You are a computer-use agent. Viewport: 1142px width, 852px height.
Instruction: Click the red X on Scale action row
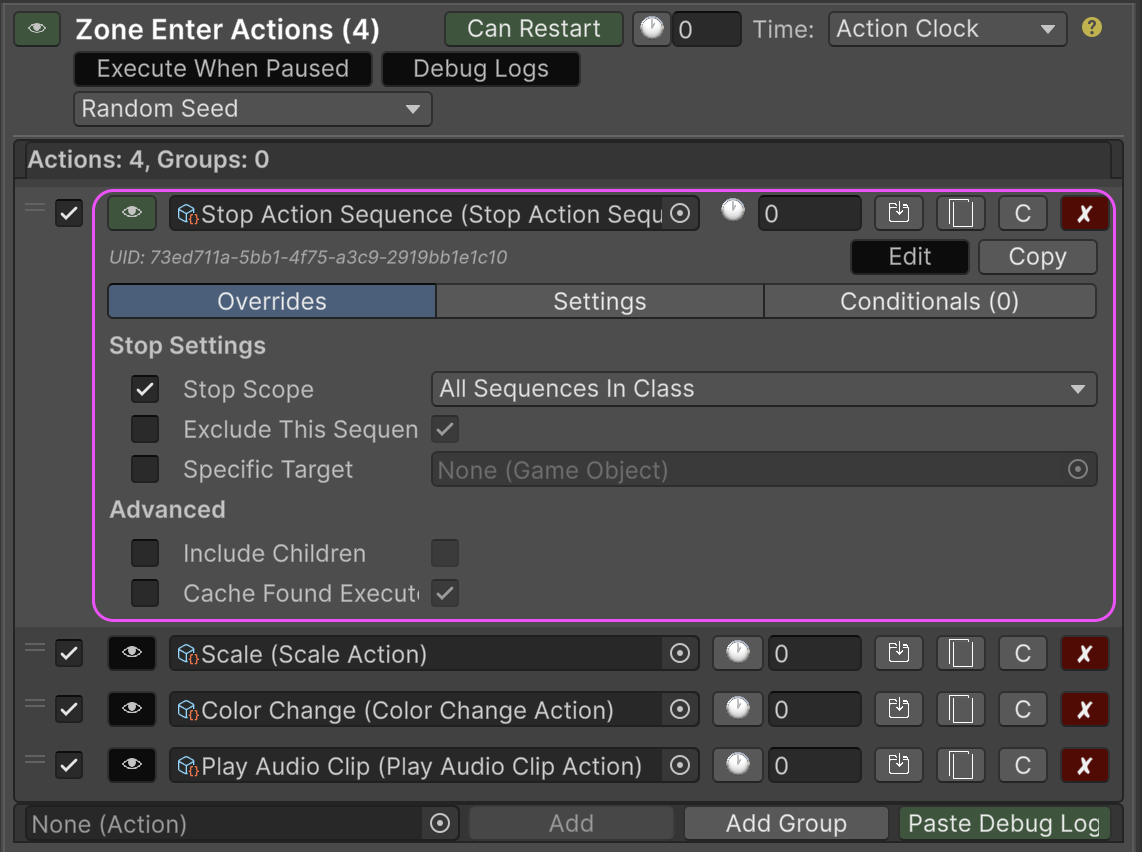tap(1084, 654)
